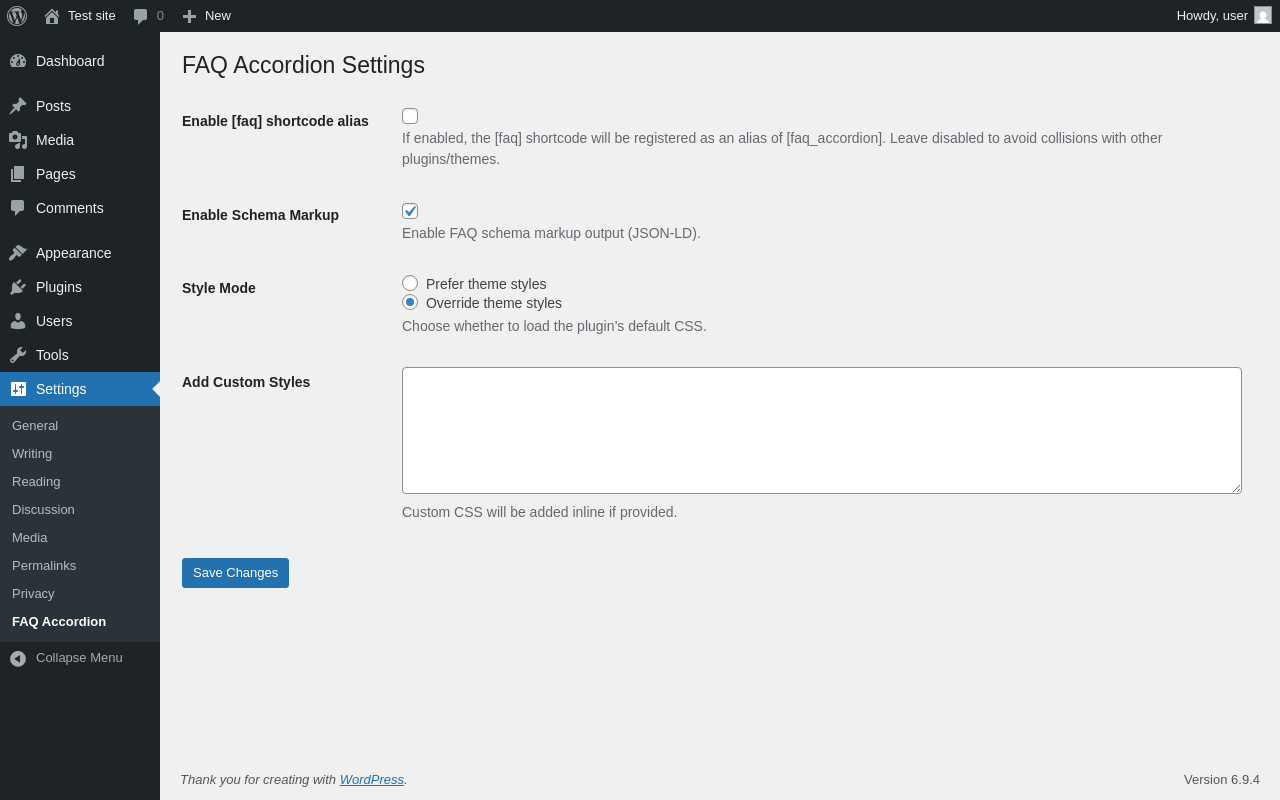This screenshot has height=800, width=1280.
Task: Uncheck Enable Schema Markup checkbox
Action: pos(410,211)
